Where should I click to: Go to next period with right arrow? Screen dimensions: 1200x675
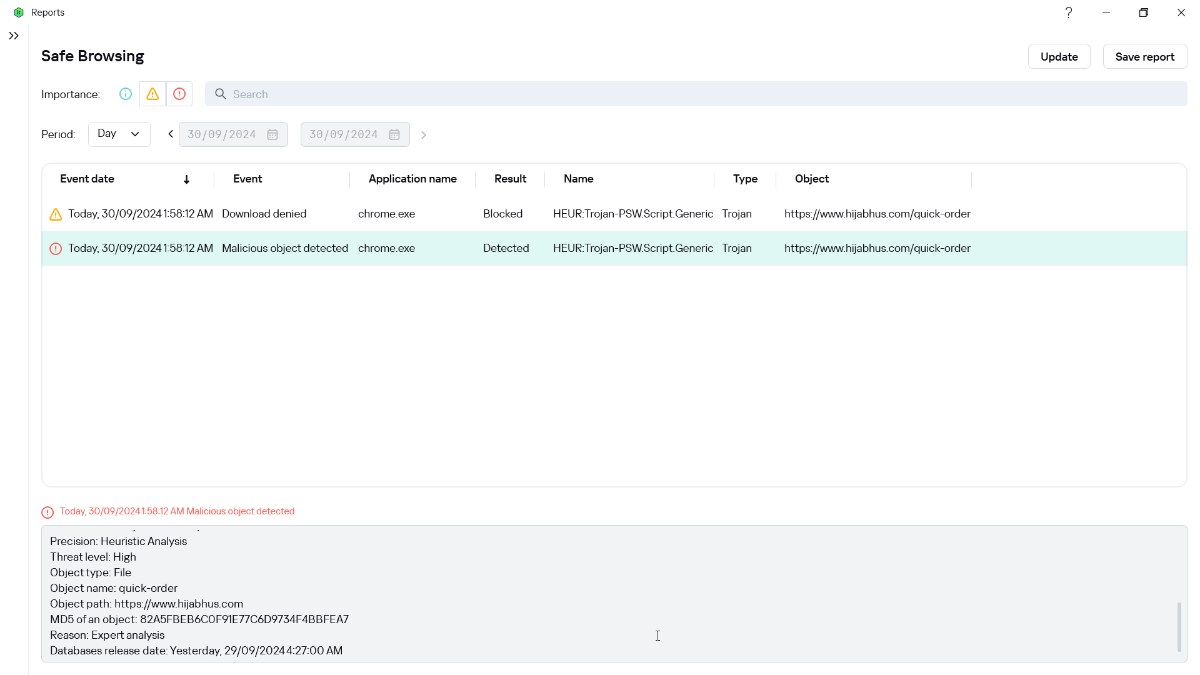coord(423,135)
